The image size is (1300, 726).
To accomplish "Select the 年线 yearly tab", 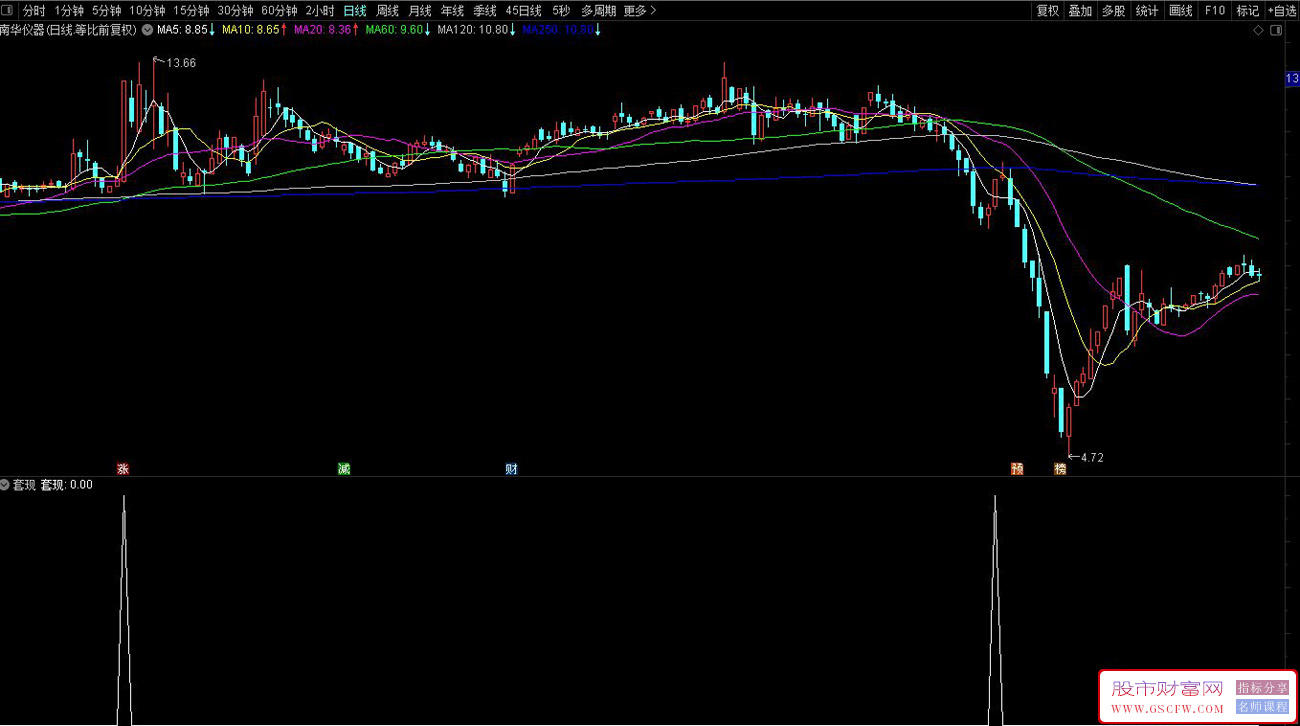I will point(452,11).
